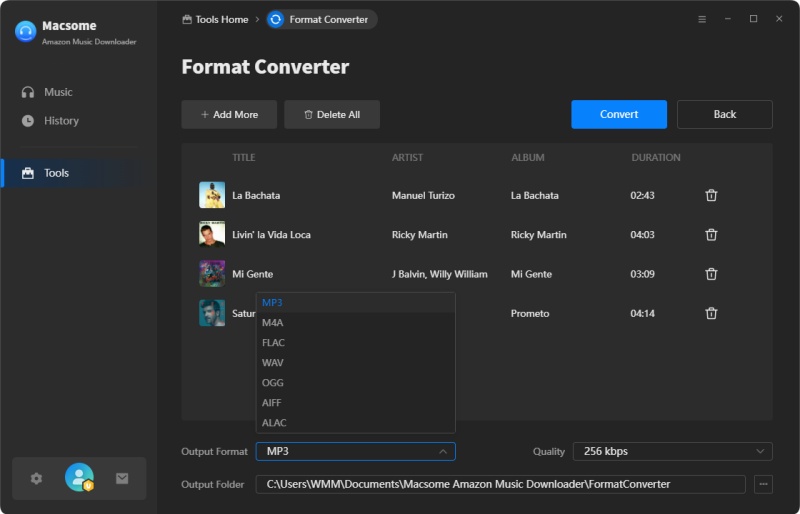Start conversion with Convert button

coord(619,114)
